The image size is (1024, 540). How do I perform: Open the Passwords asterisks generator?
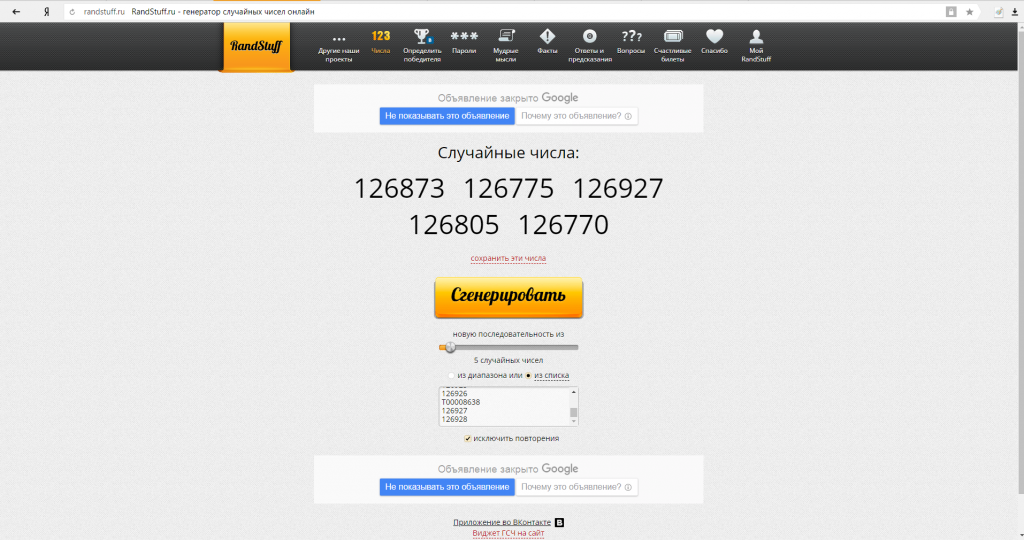[464, 42]
